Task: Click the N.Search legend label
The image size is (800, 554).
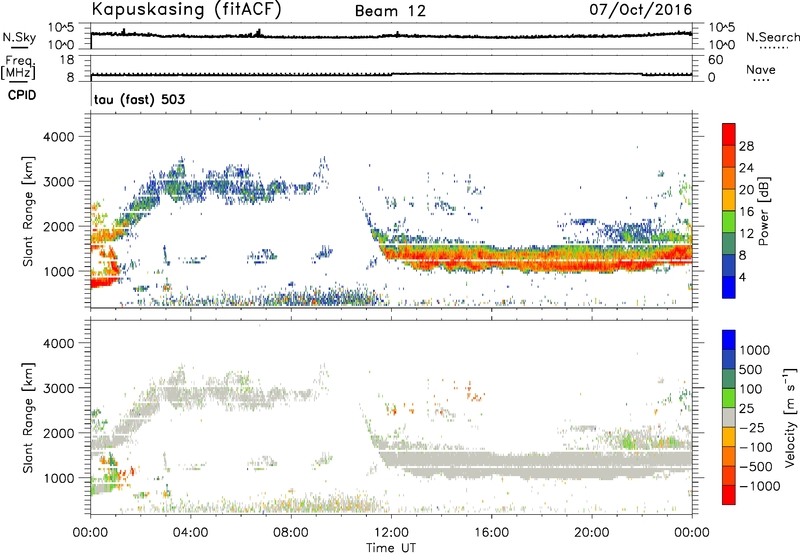Action: pyautogui.click(x=772, y=37)
